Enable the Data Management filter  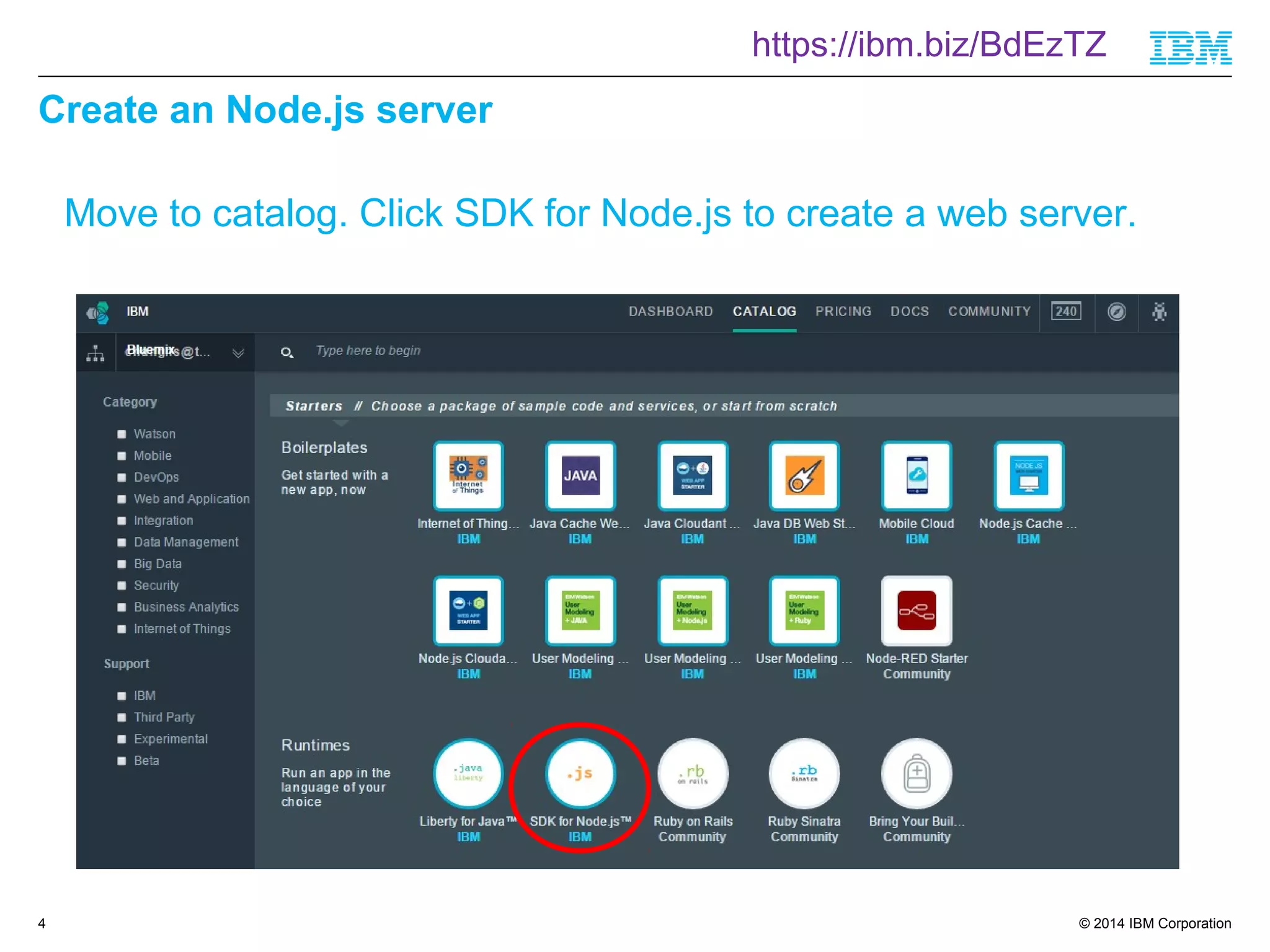122,543
